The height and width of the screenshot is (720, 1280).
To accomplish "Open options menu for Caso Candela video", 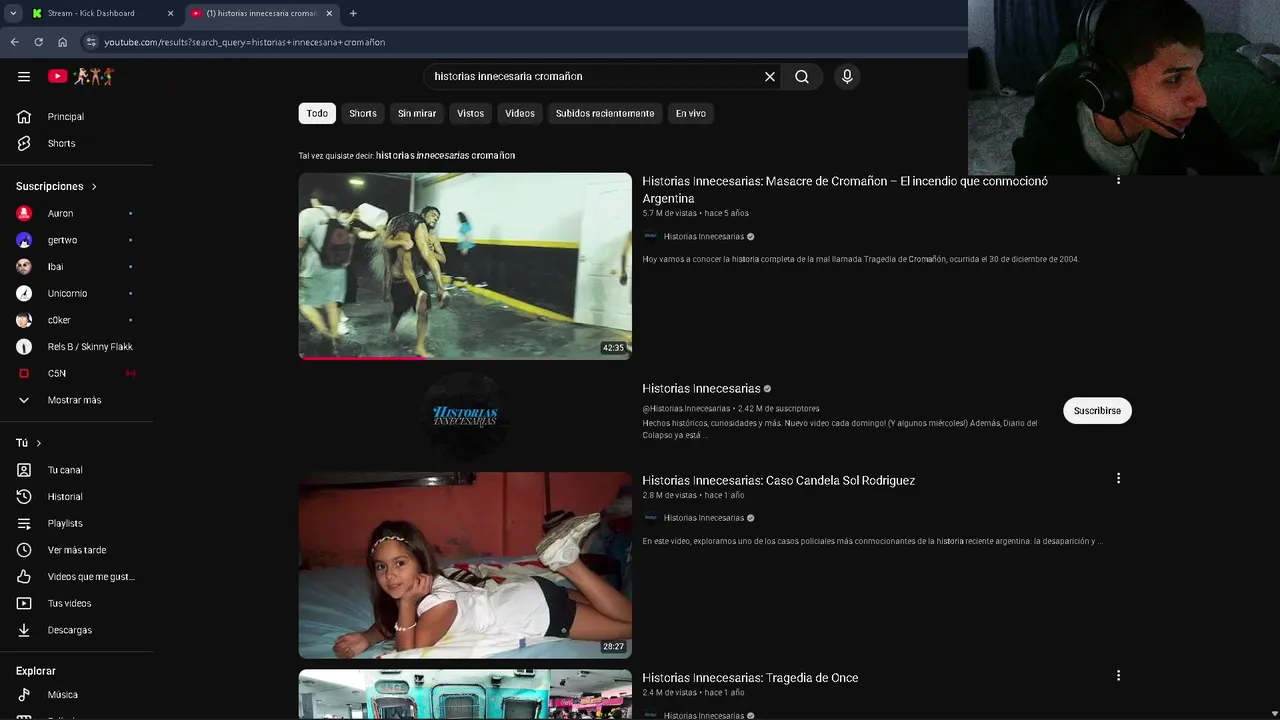I will (x=1118, y=478).
